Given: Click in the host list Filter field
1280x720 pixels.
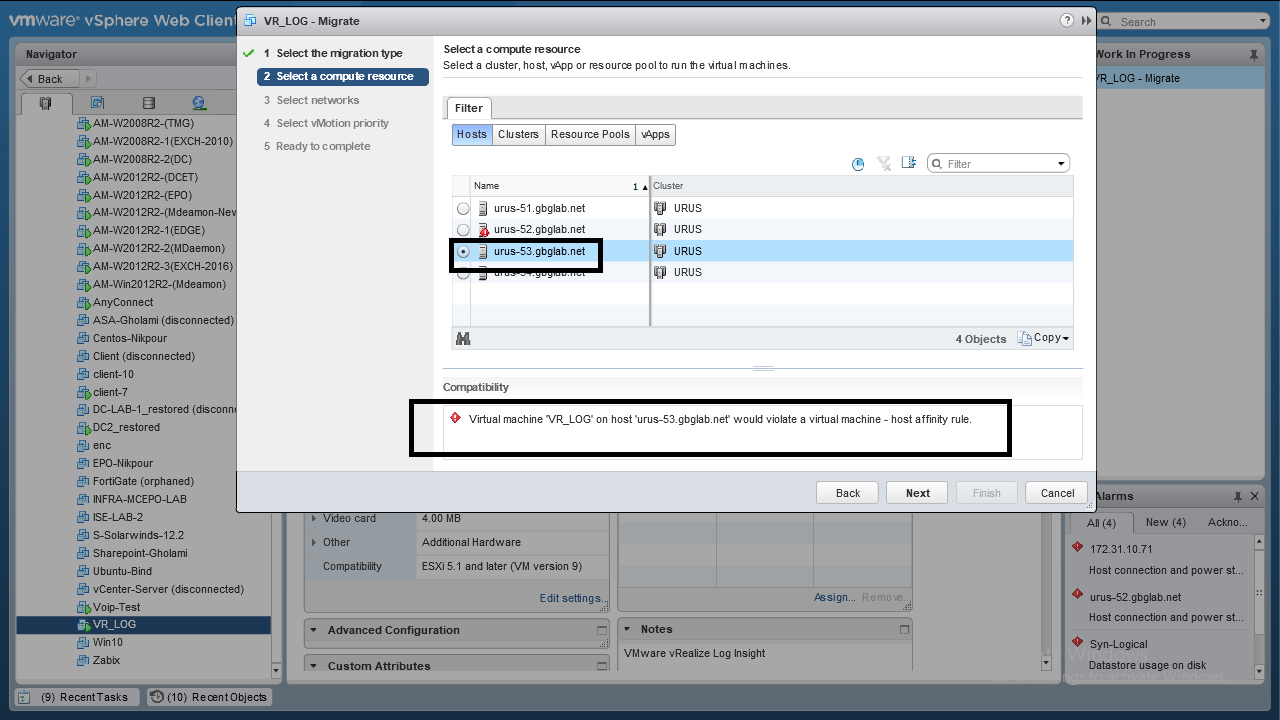Looking at the screenshot, I should pos(998,164).
